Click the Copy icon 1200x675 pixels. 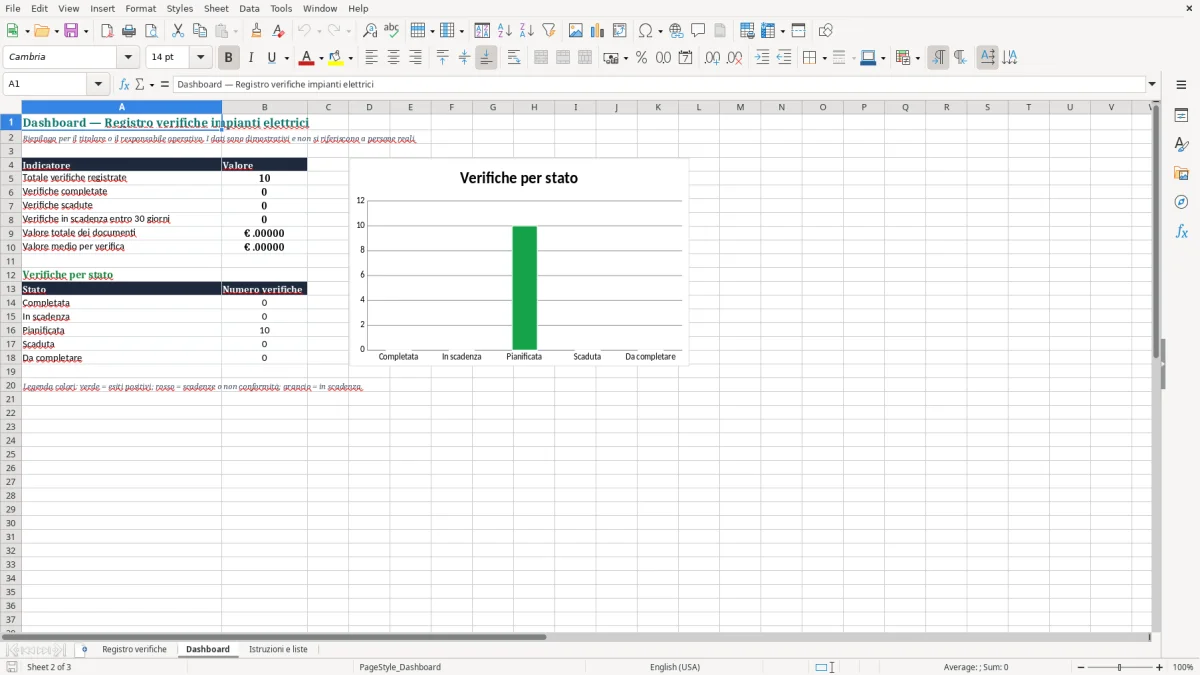pyautogui.click(x=200, y=31)
